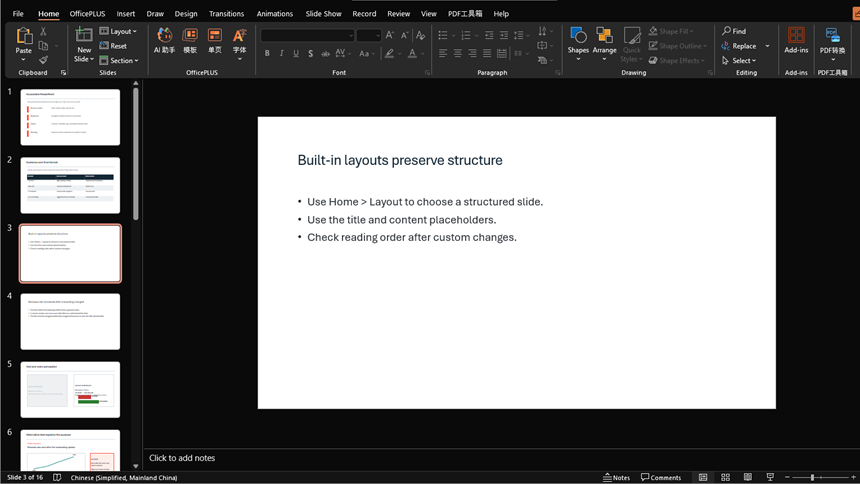Go to the Slide Show tab
The image size is (860, 484).
pyautogui.click(x=324, y=14)
